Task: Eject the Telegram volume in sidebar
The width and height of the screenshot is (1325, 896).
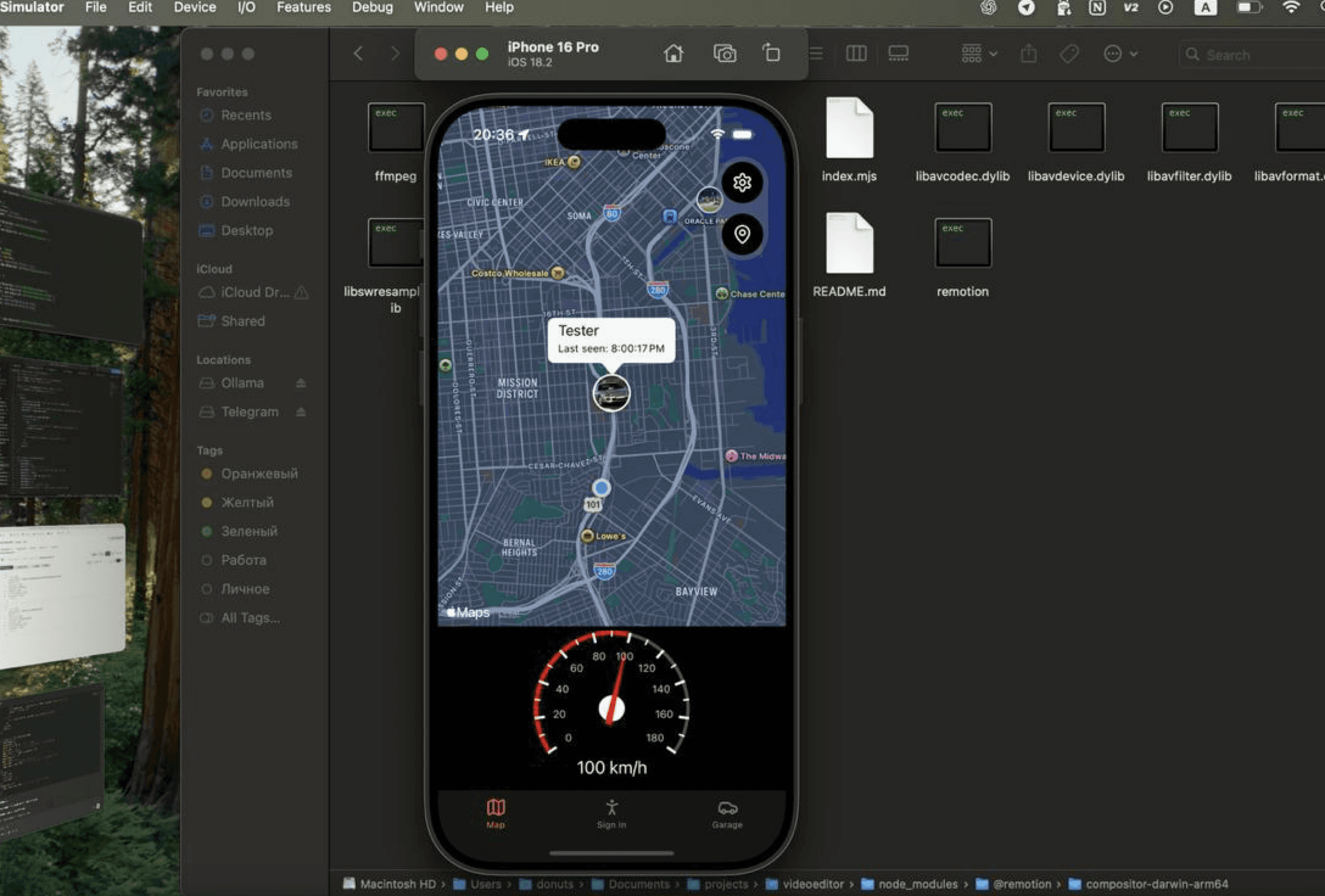Action: pyautogui.click(x=301, y=412)
